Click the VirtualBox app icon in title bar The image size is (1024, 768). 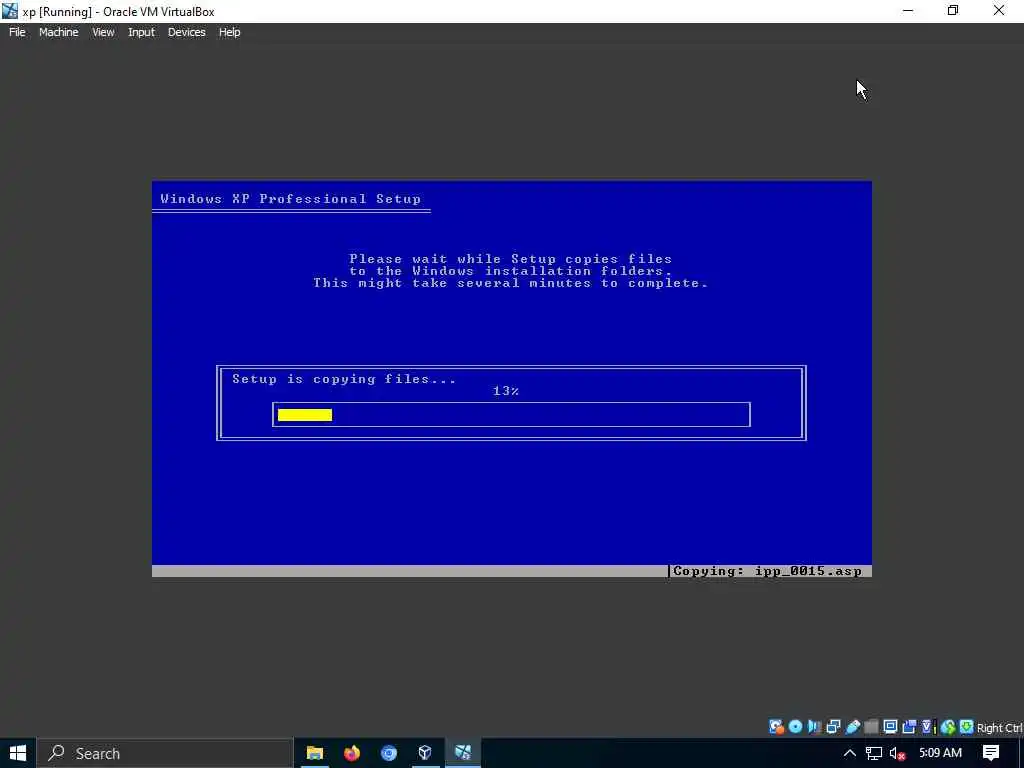(x=10, y=11)
